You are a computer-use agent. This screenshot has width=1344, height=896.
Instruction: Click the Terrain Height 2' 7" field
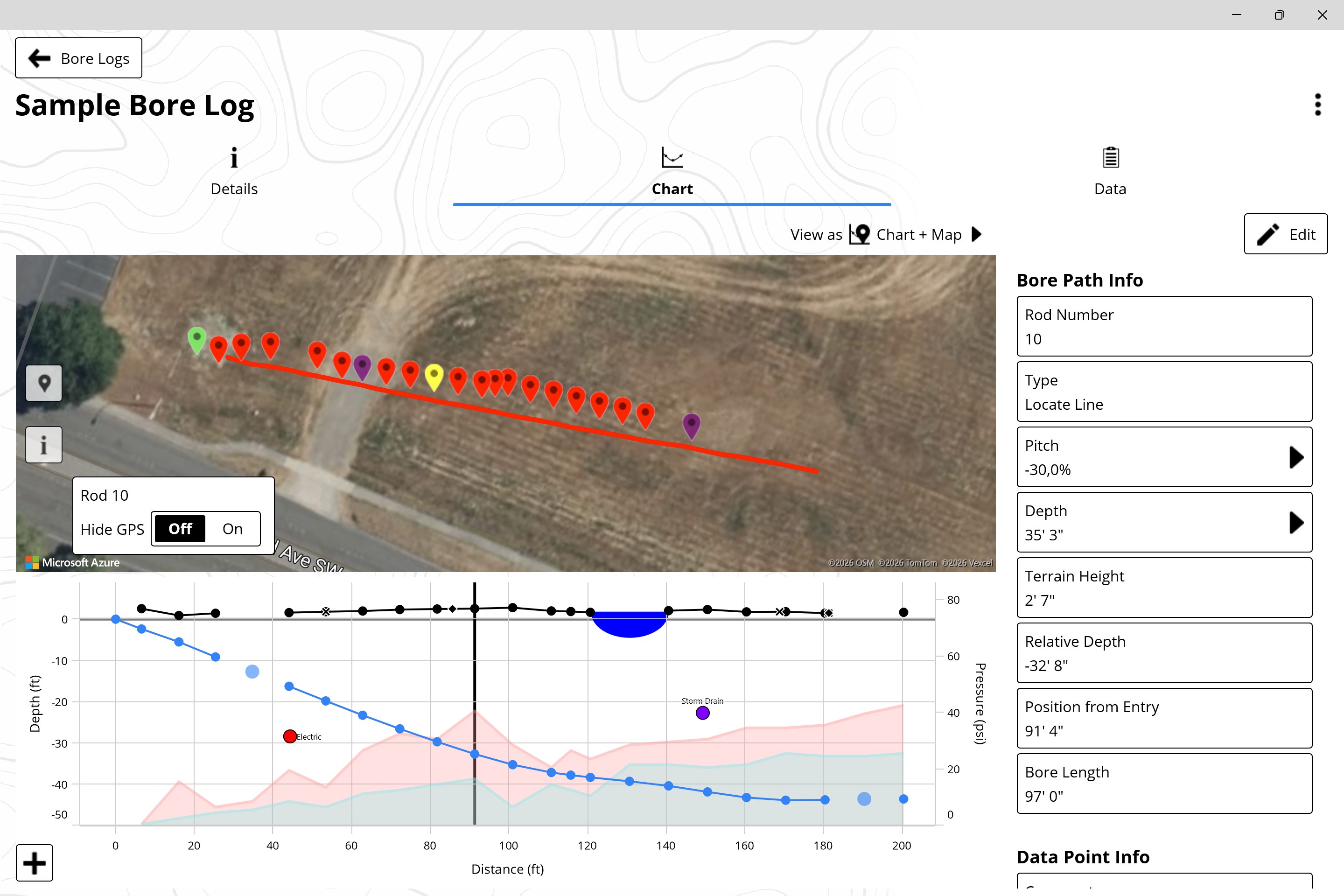tap(1164, 588)
